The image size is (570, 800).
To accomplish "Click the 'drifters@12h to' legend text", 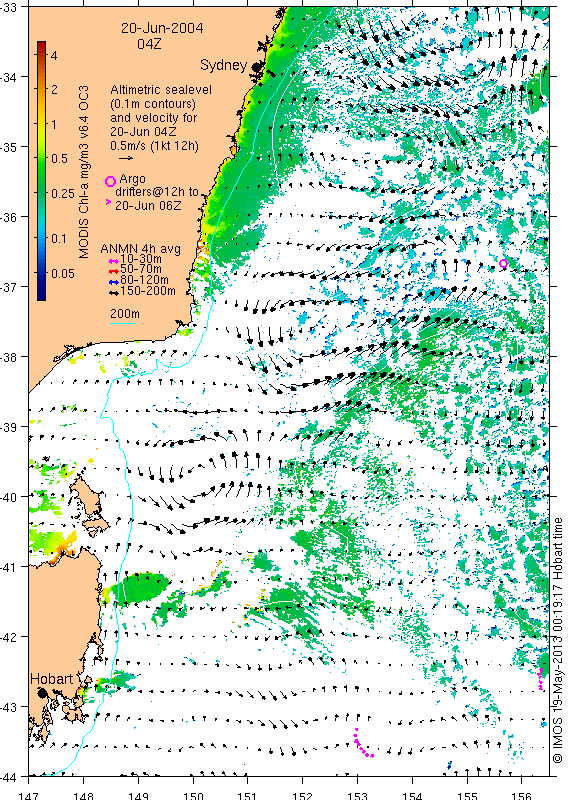I will 157,192.
